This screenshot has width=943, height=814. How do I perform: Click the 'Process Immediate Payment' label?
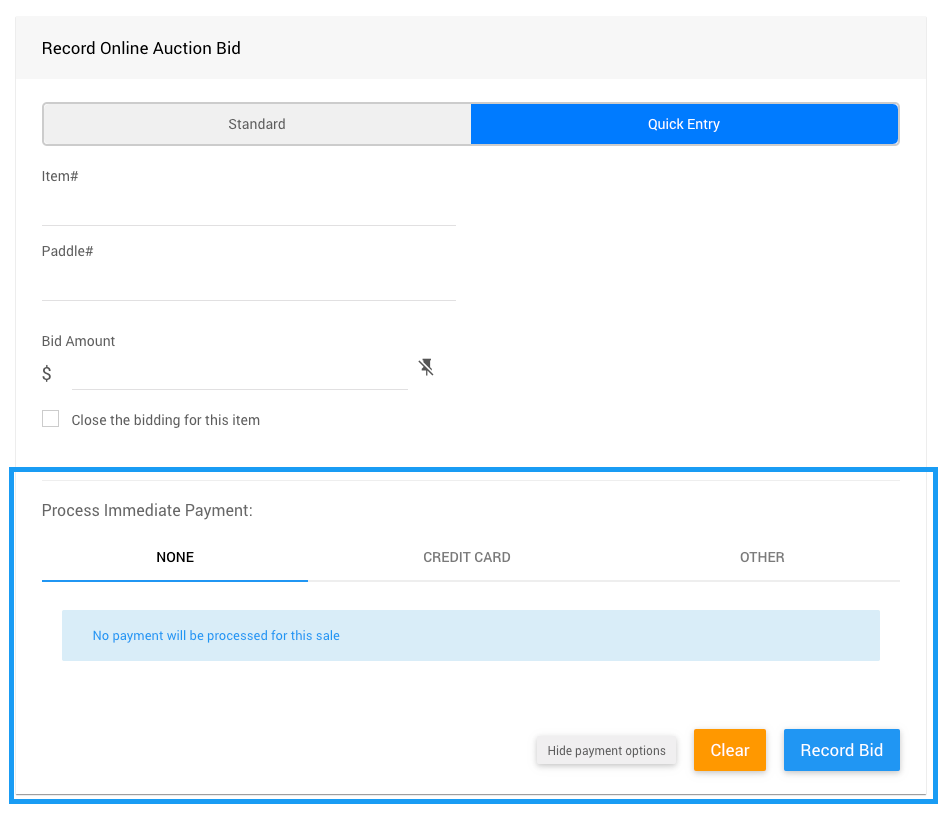tap(147, 510)
